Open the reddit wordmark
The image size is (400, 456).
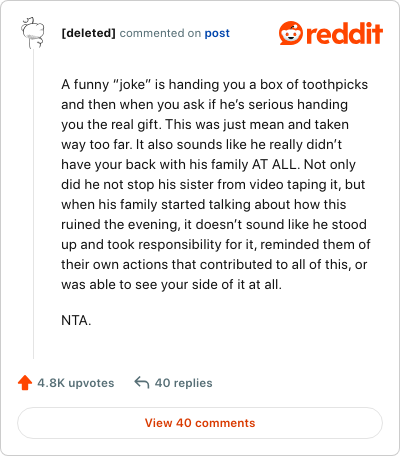click(344, 33)
